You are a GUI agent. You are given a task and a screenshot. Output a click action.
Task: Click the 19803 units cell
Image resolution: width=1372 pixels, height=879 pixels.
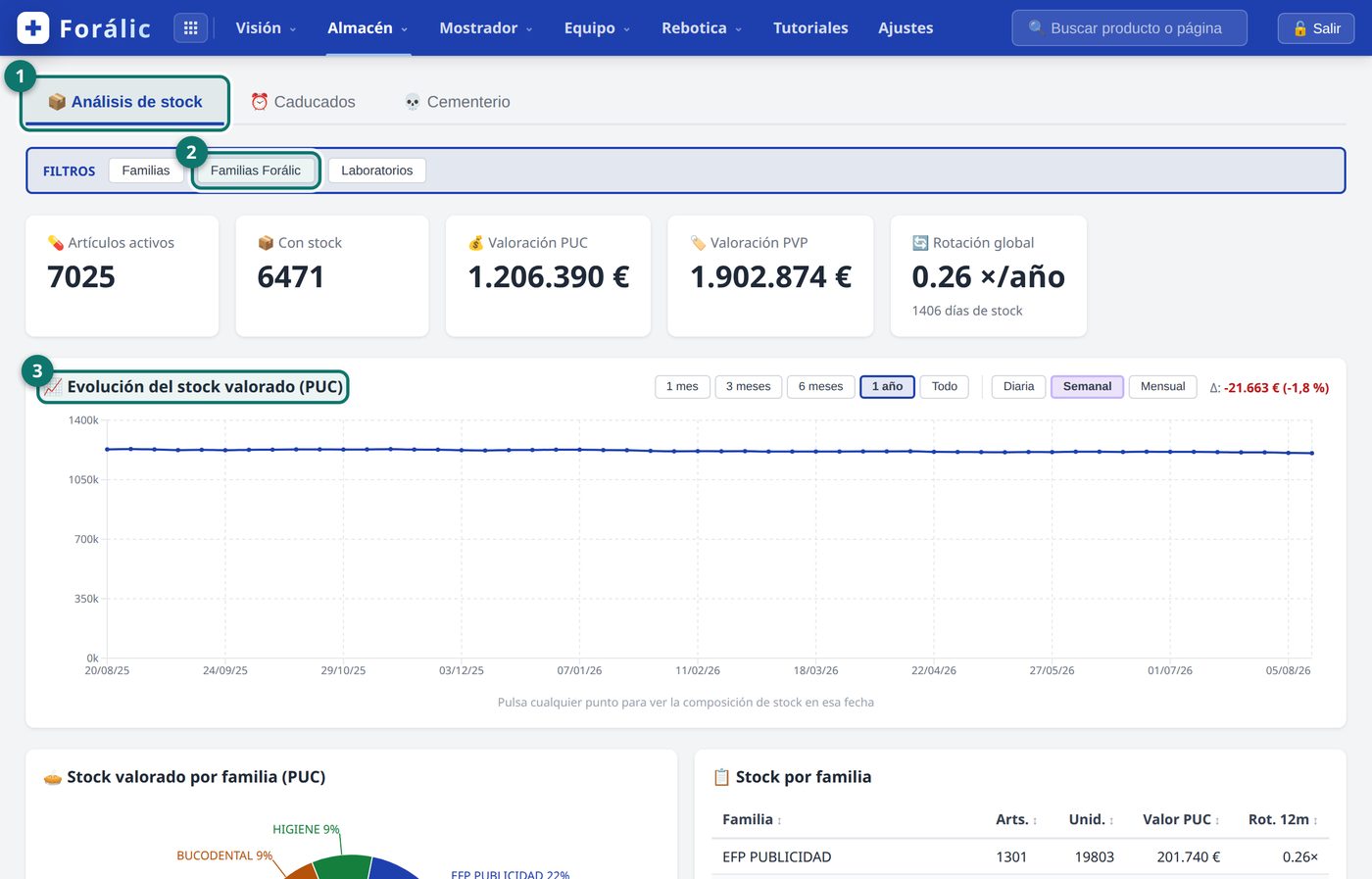click(x=1095, y=857)
